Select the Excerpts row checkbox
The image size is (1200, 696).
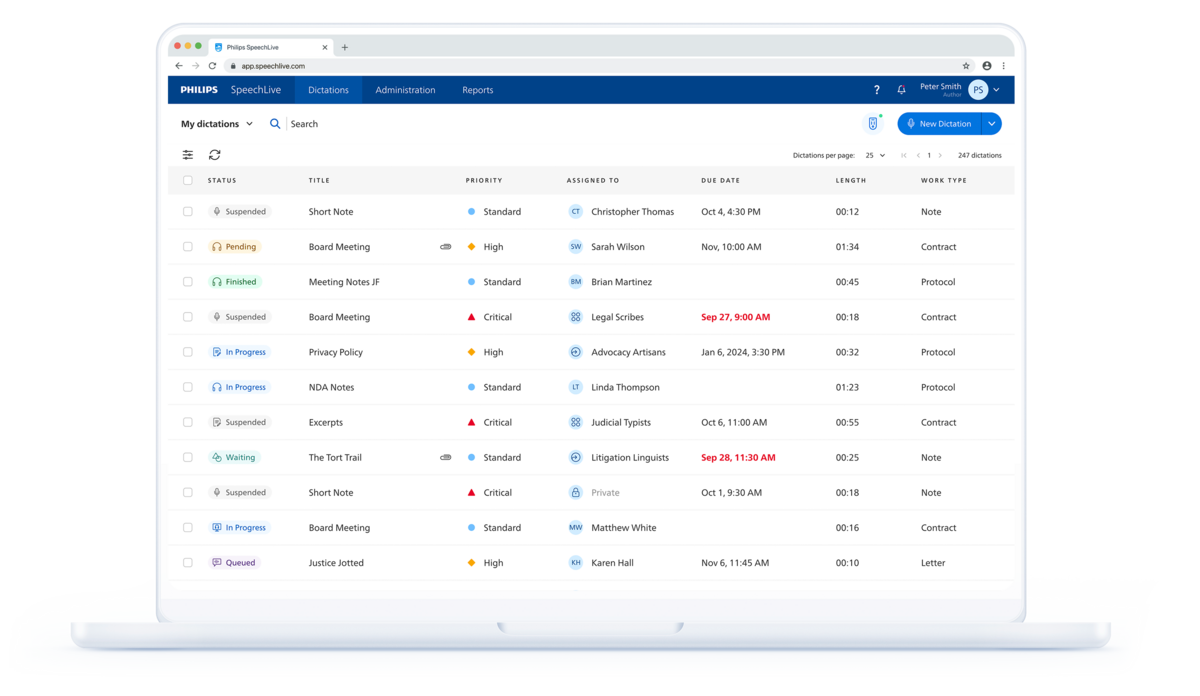[188, 422]
